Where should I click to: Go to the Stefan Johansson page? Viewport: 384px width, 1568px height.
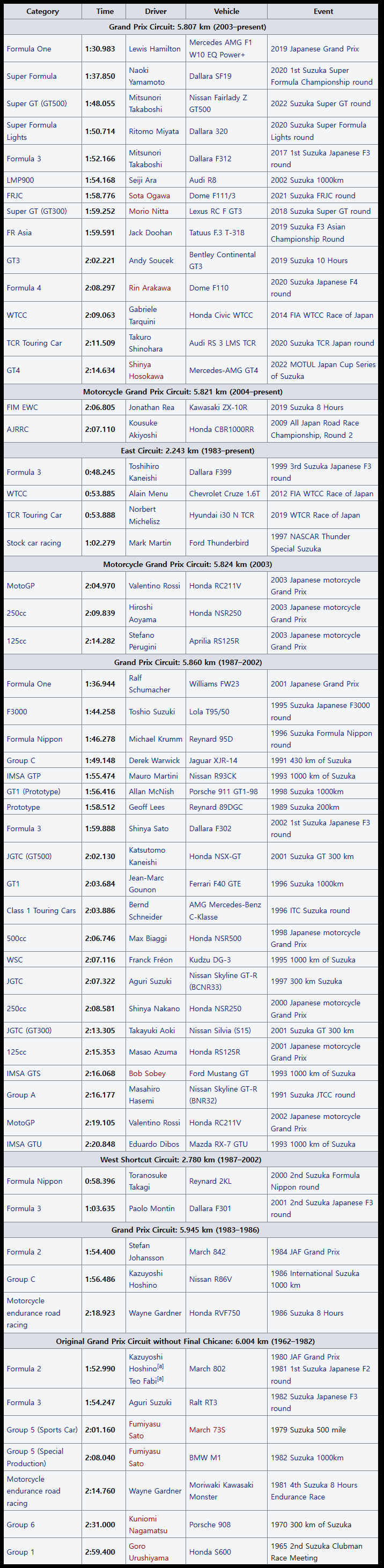(x=146, y=1252)
